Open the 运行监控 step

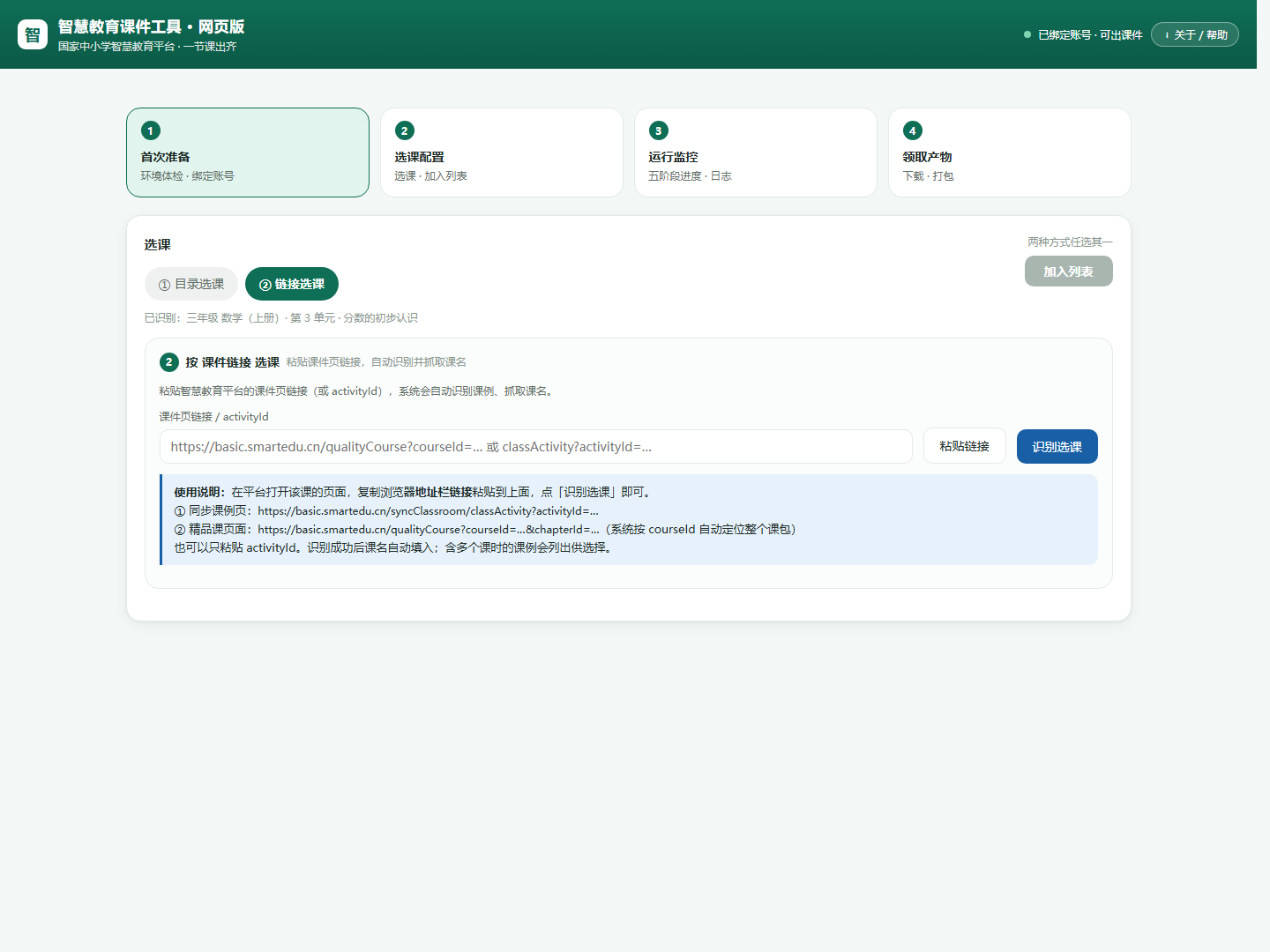(x=756, y=152)
